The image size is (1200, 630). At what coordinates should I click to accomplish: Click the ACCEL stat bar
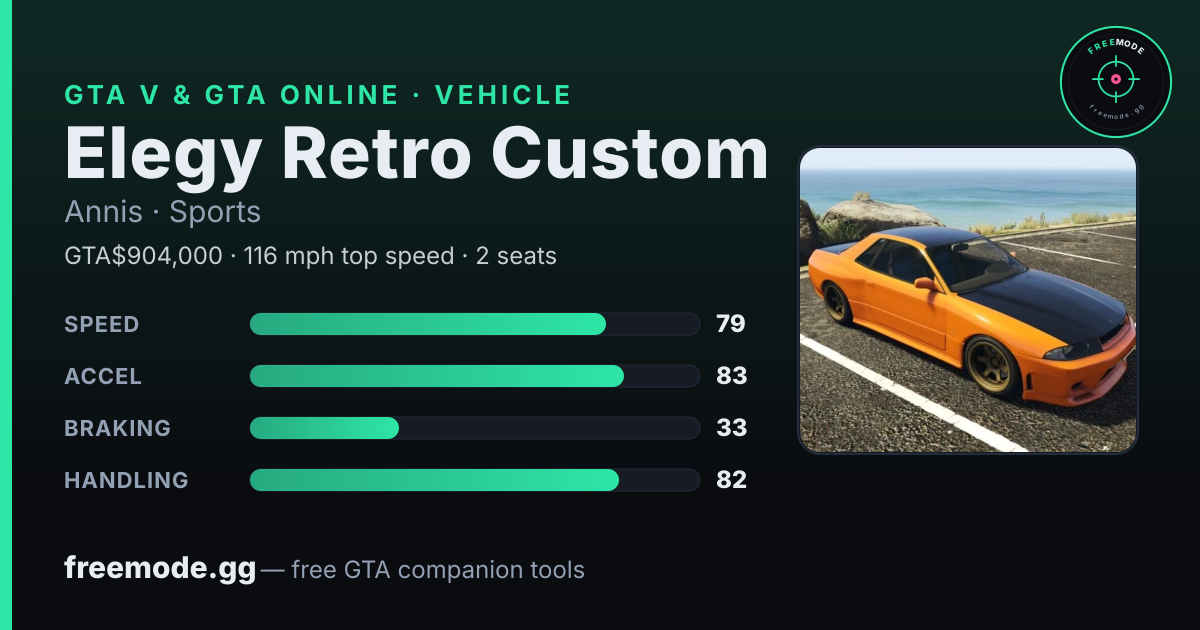pos(474,376)
